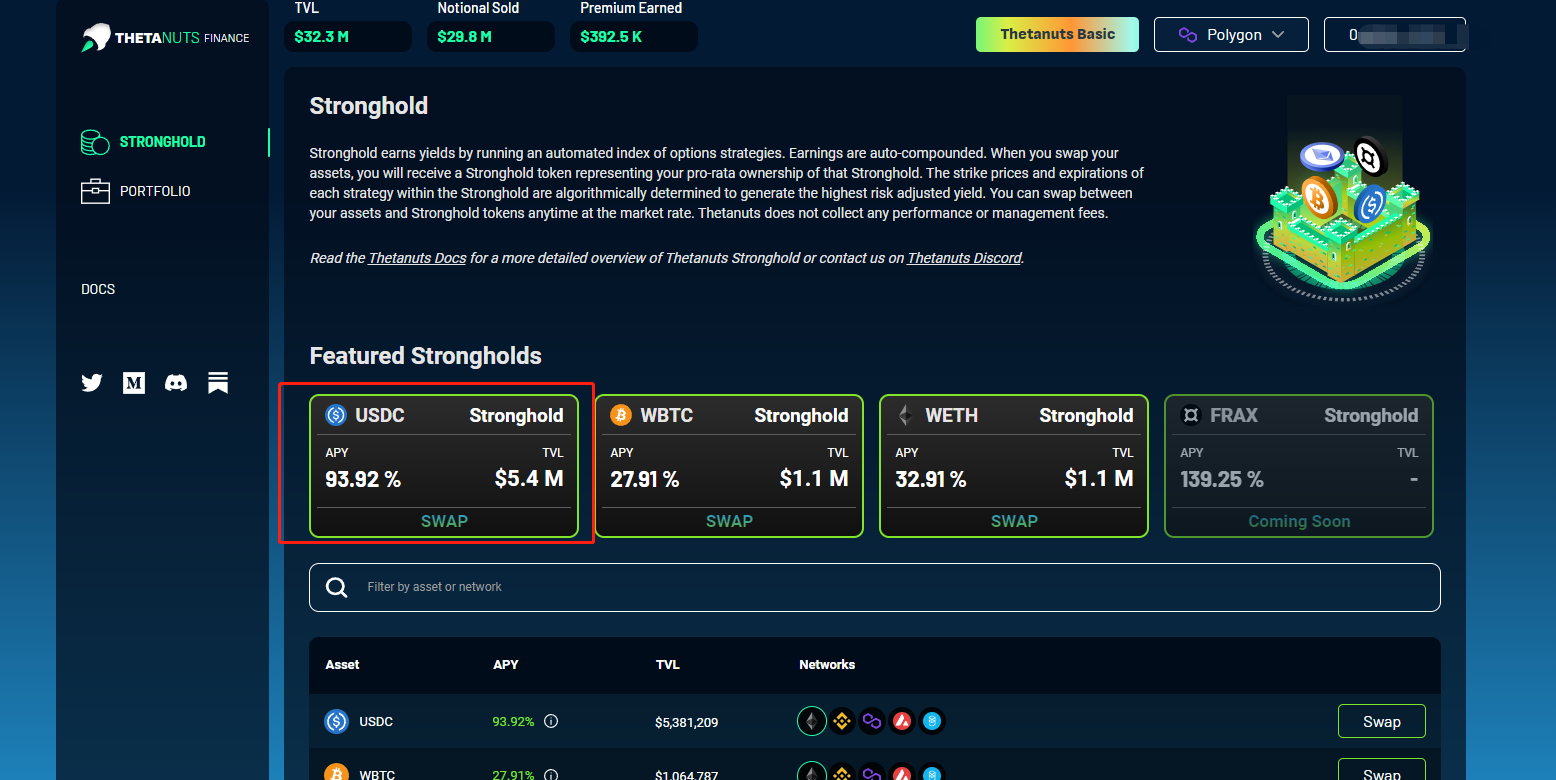
Task: Click SWAP on the WETH Stronghold card
Action: (x=1014, y=521)
